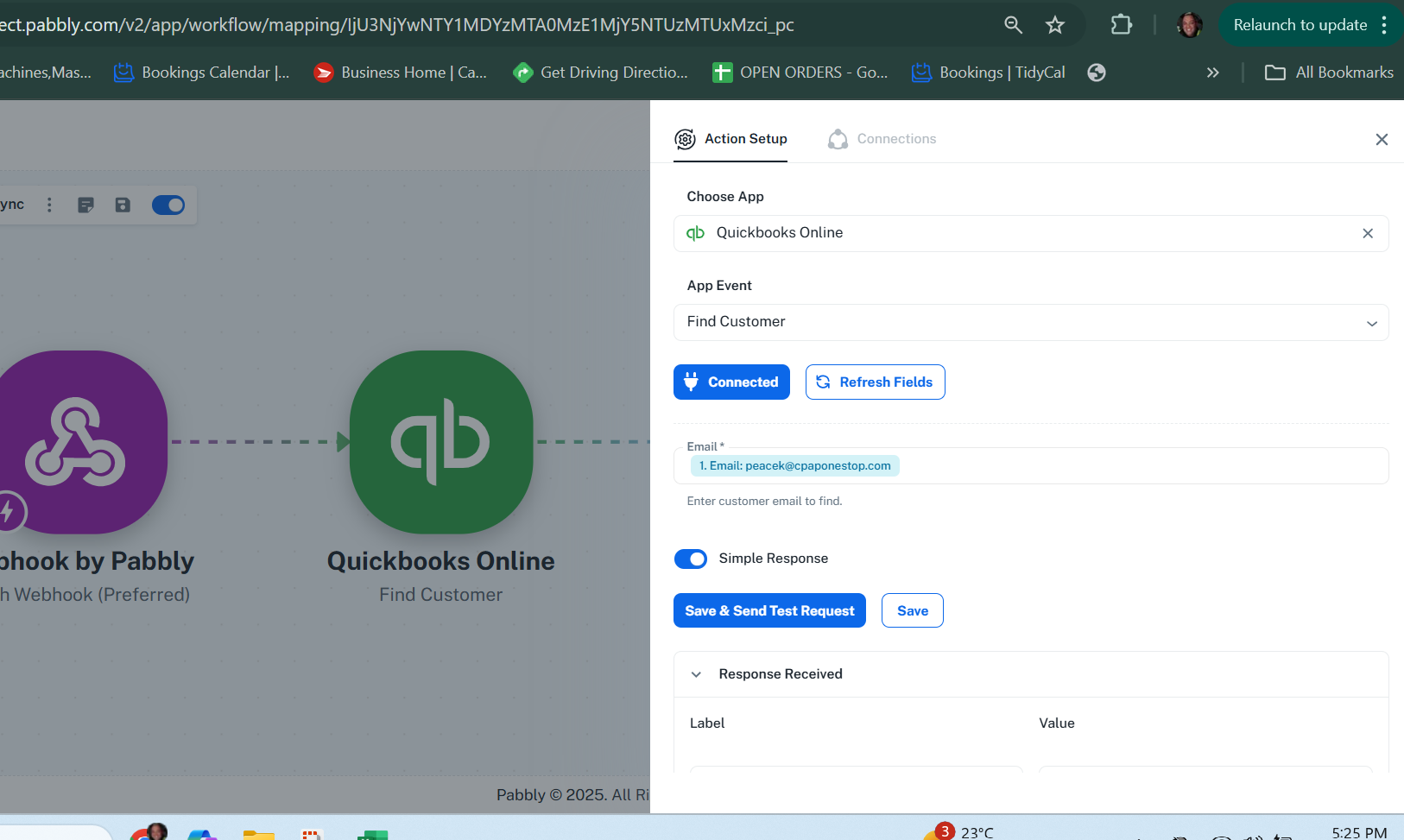Clear the chosen Quickbooks Online app
The width and height of the screenshot is (1404, 840).
(1368, 233)
